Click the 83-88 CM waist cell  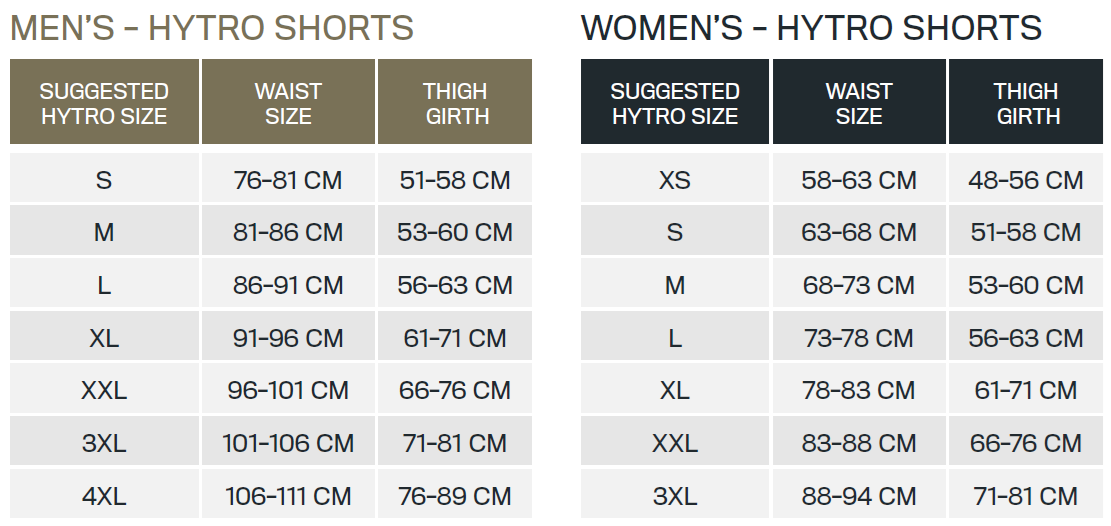pos(859,442)
